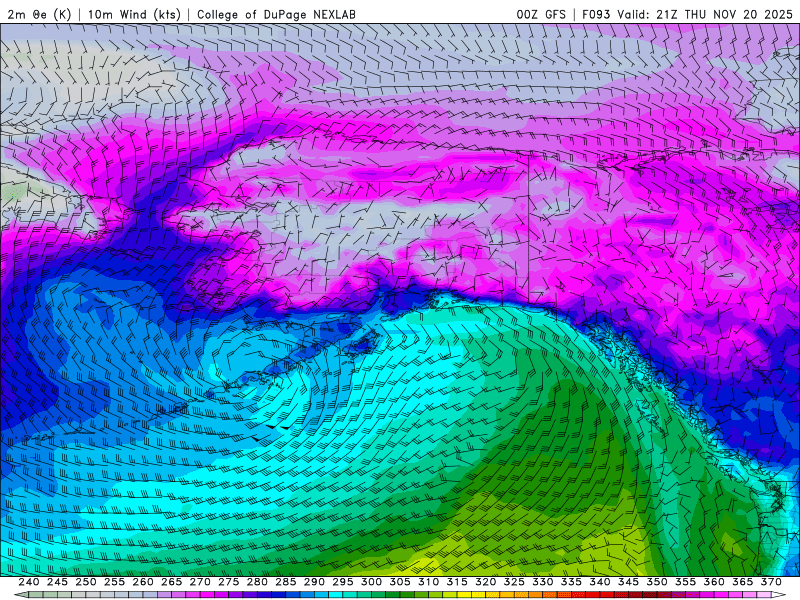Viewport: 800px width, 600px height.
Task: Click the '10m Wind (kts)' header label
Action: click(x=134, y=14)
